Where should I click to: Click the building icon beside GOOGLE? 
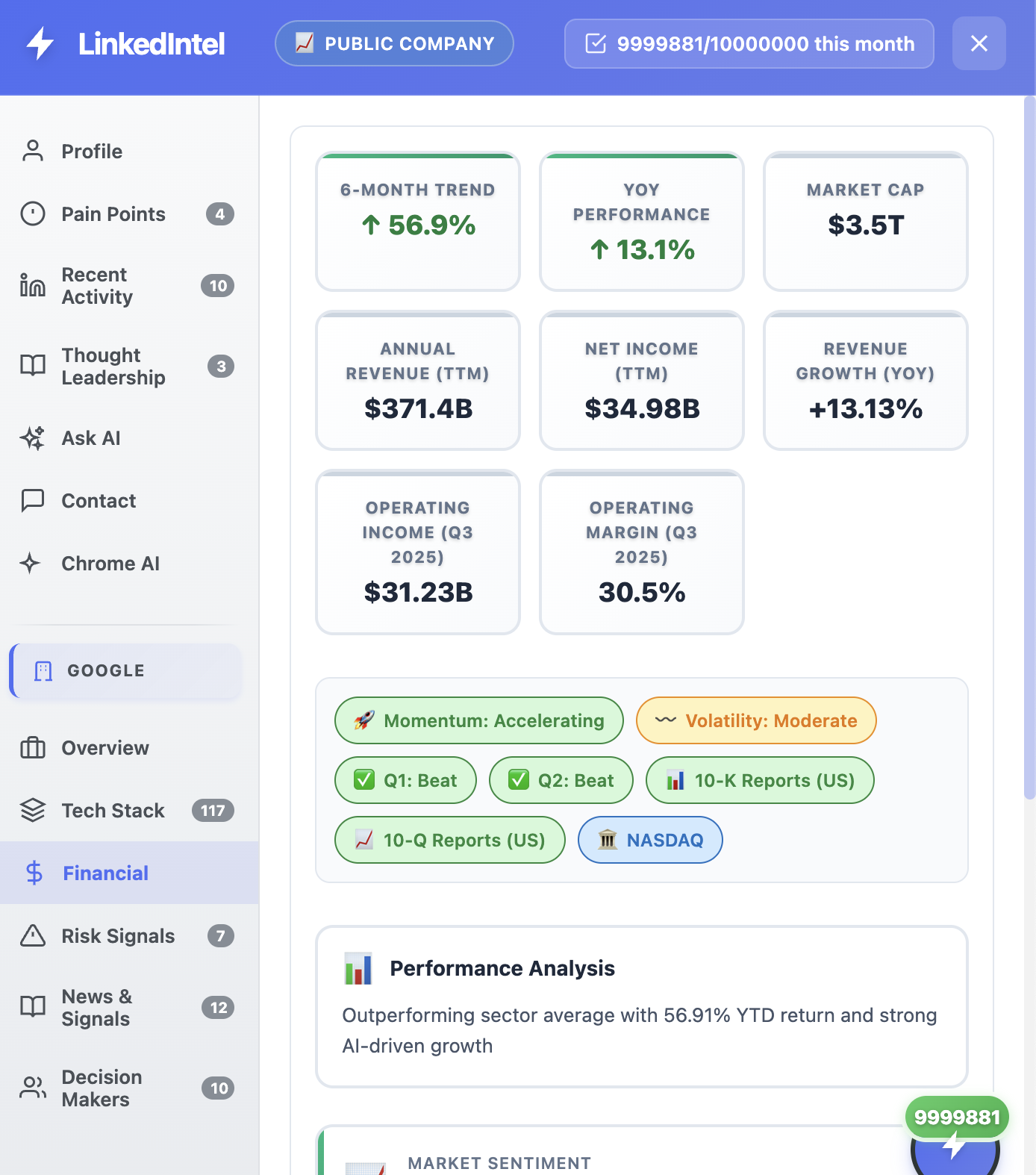pos(43,671)
